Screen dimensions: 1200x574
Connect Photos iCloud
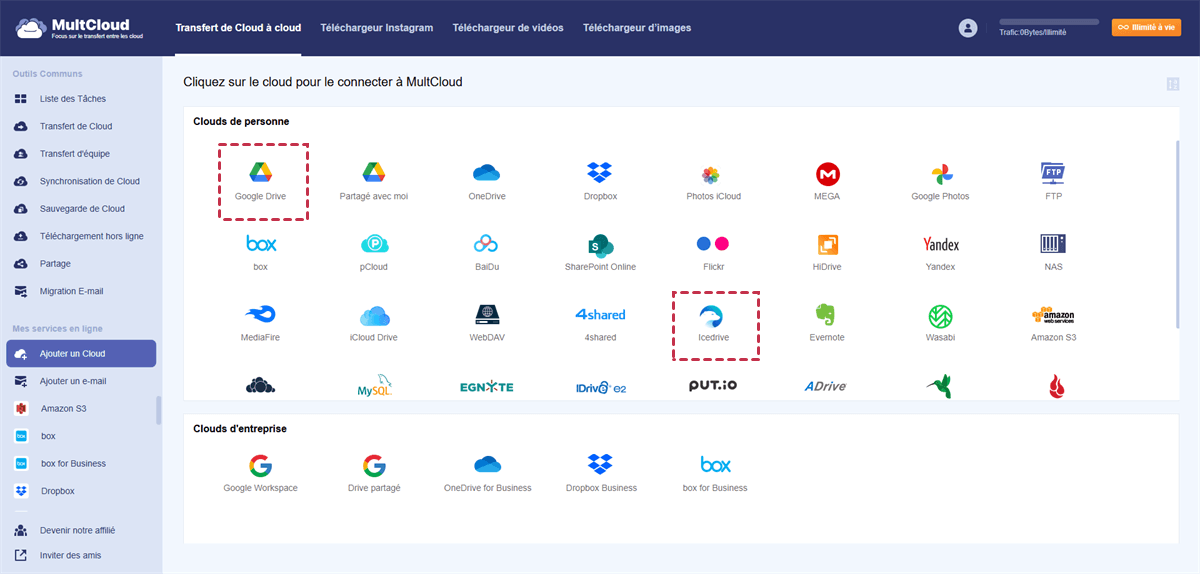pyautogui.click(x=713, y=181)
